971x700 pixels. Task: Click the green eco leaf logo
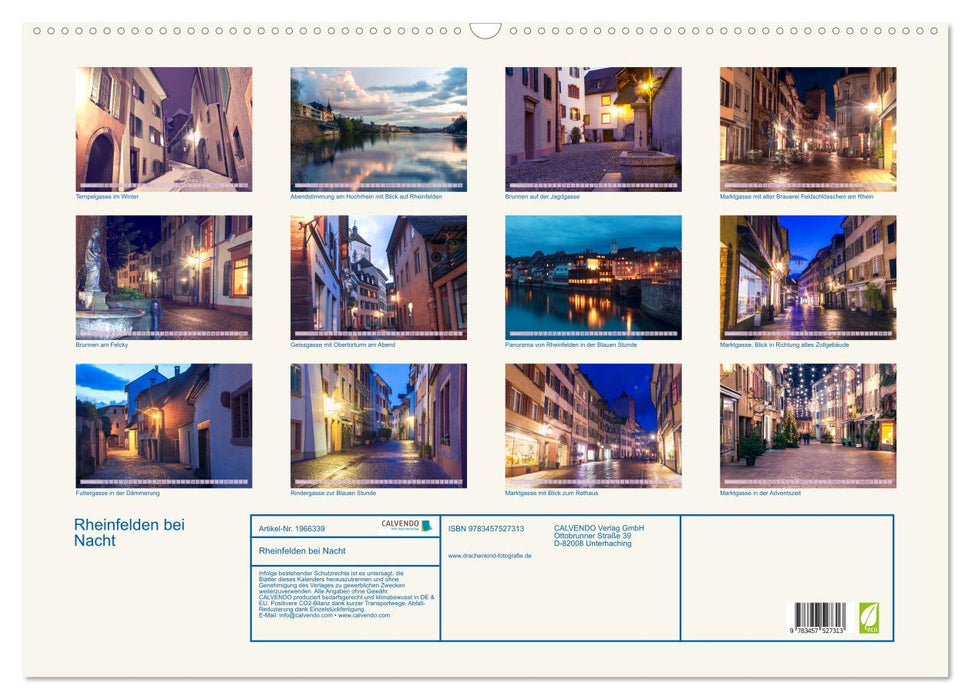869,617
